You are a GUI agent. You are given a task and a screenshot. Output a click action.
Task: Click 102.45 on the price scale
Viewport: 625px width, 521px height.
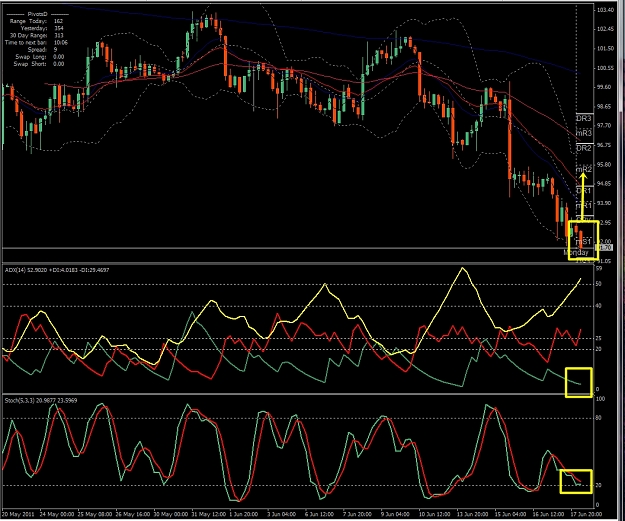[x=606, y=29]
